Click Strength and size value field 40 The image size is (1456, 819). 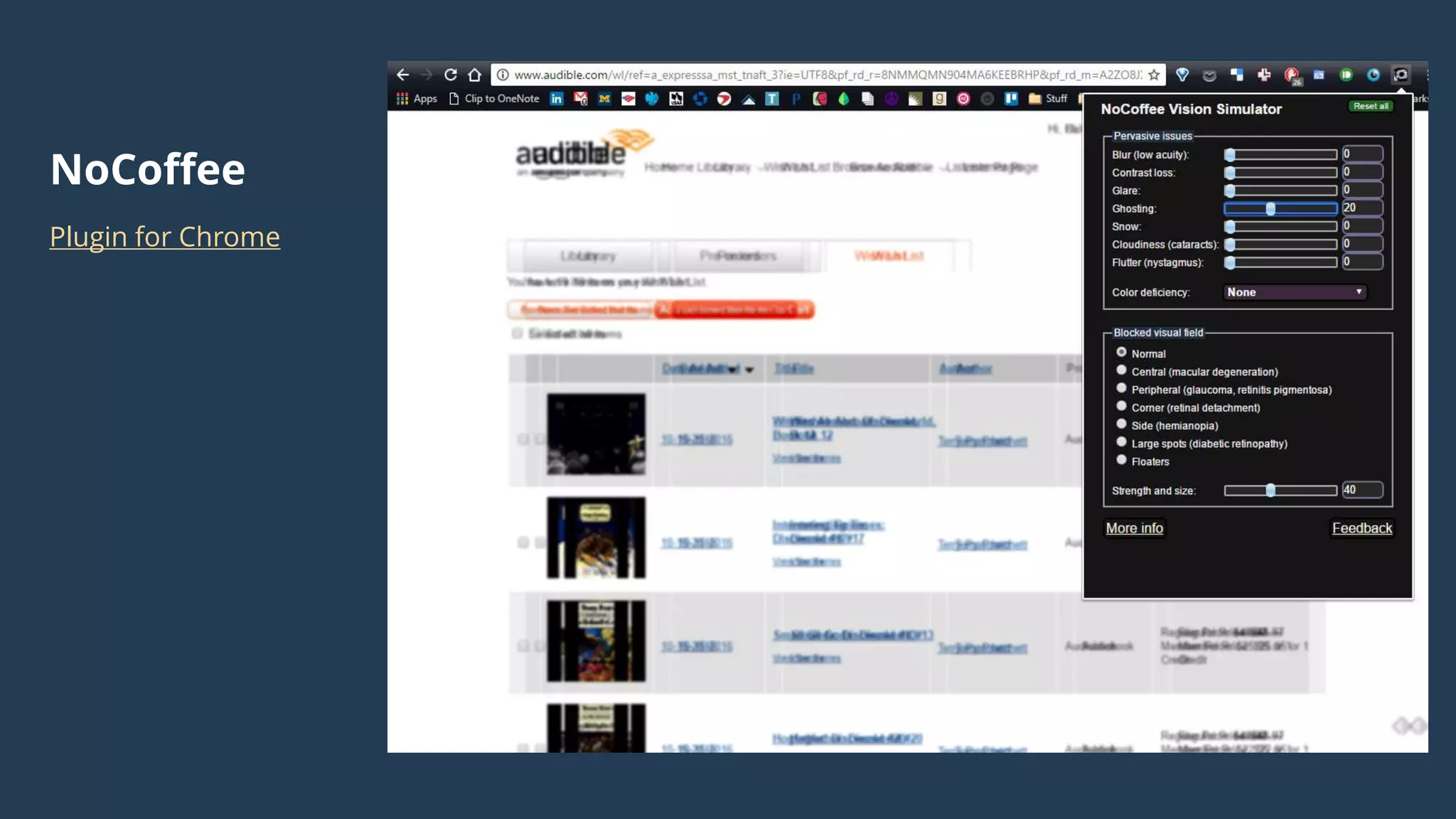pyautogui.click(x=1362, y=490)
